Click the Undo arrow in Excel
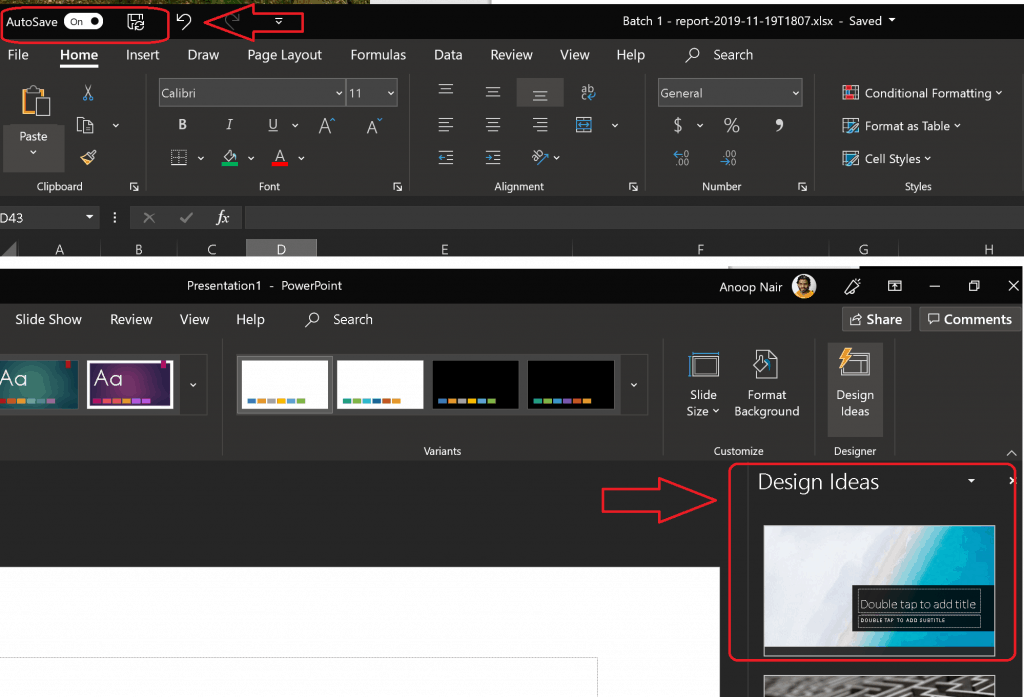This screenshot has width=1024, height=697. pos(184,22)
